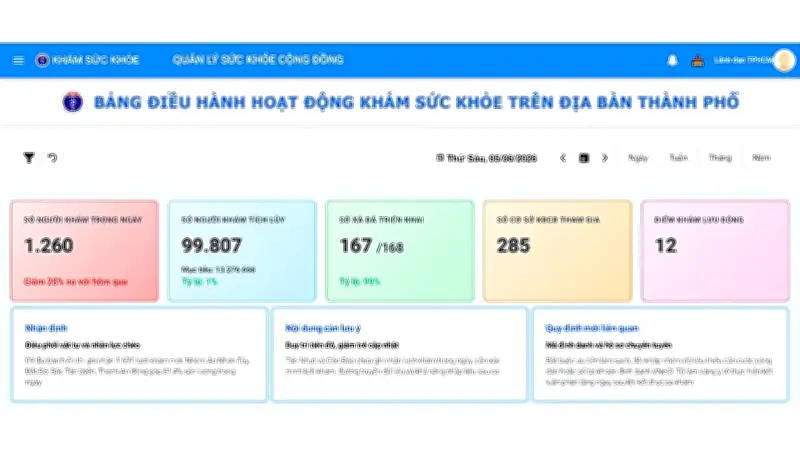This screenshot has height=450, width=800.
Task: Open the user avatar profile menu
Action: pos(784,60)
